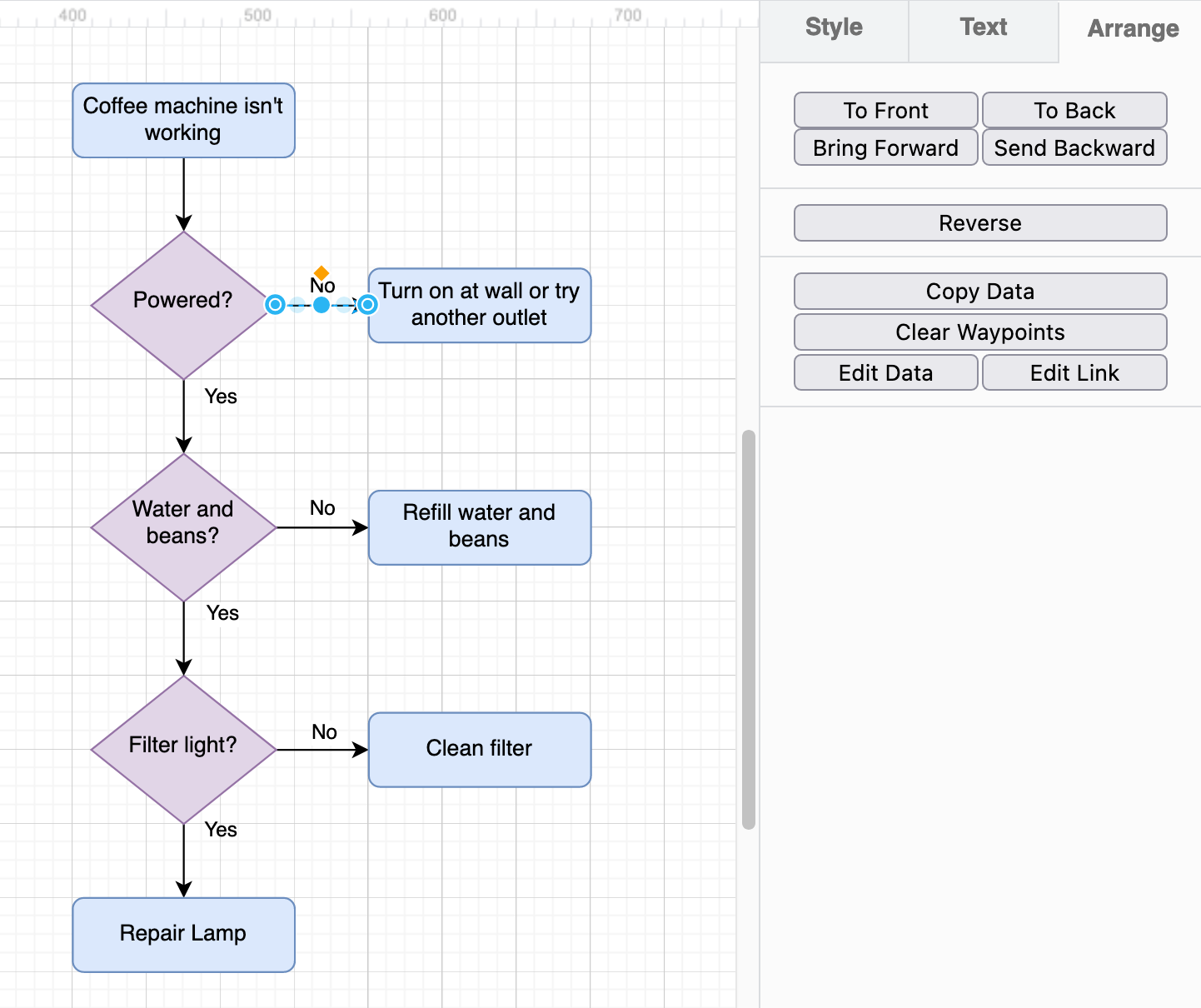
Task: Open the Edit Link dialog
Action: click(x=1074, y=372)
